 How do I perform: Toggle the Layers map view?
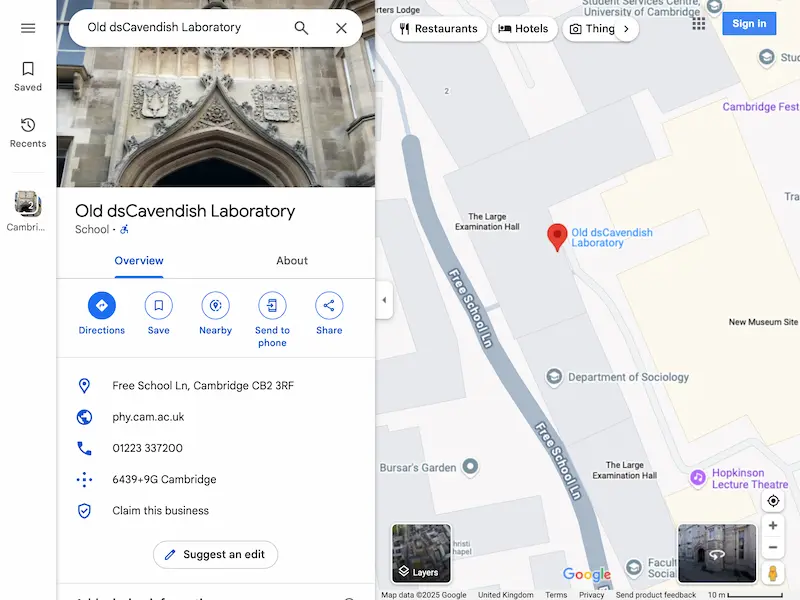421,553
